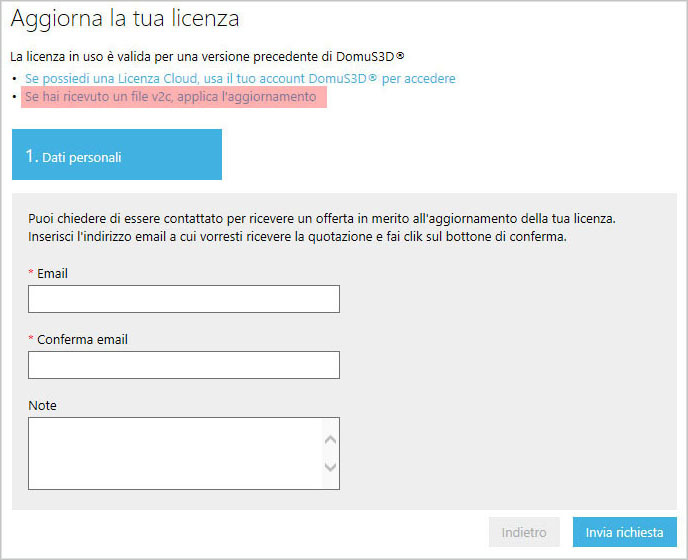This screenshot has width=688, height=560.
Task: Click the 'La licenza in uso' notice text
Action: [x=207, y=57]
